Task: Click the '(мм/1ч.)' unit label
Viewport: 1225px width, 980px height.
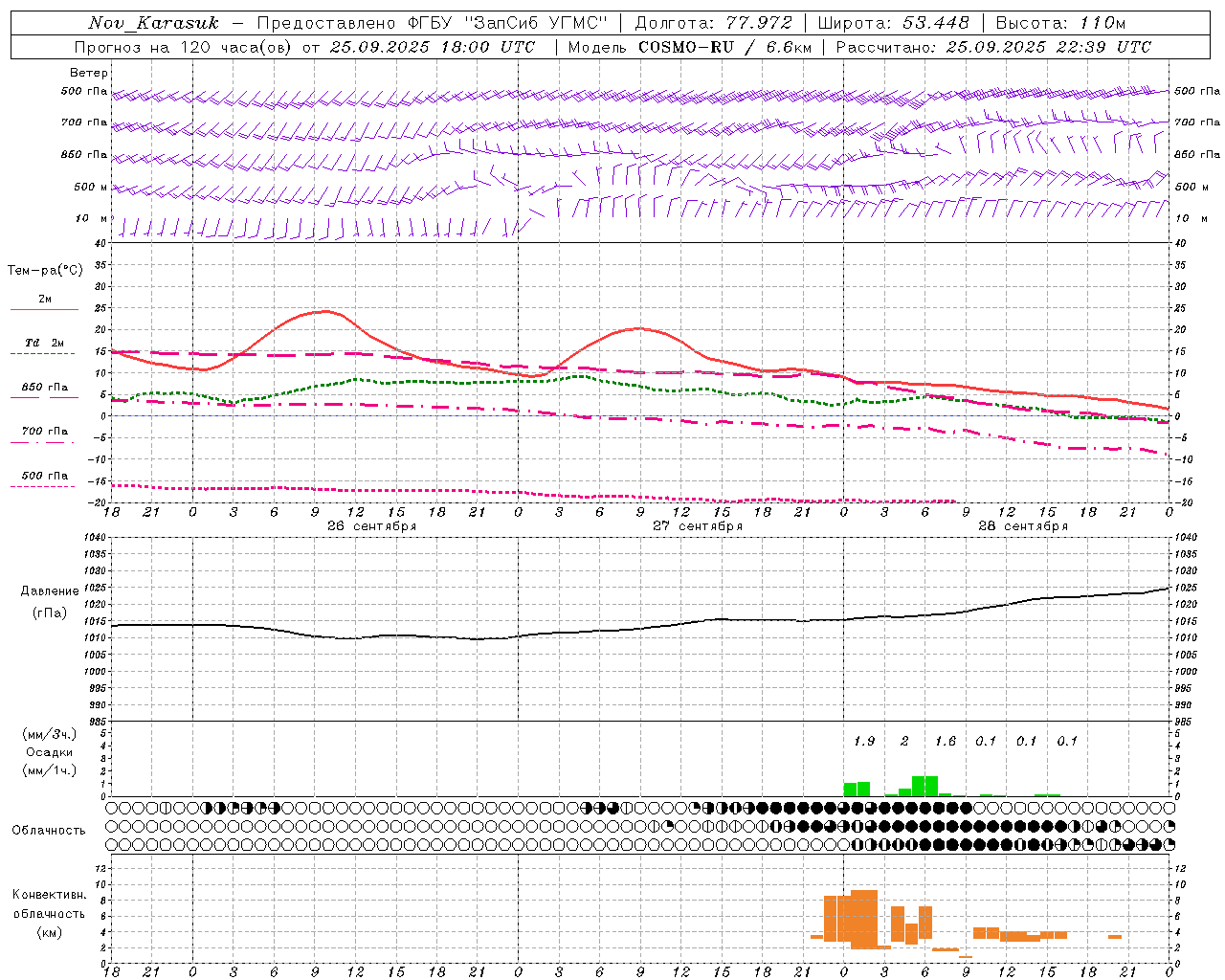Action: [50, 770]
